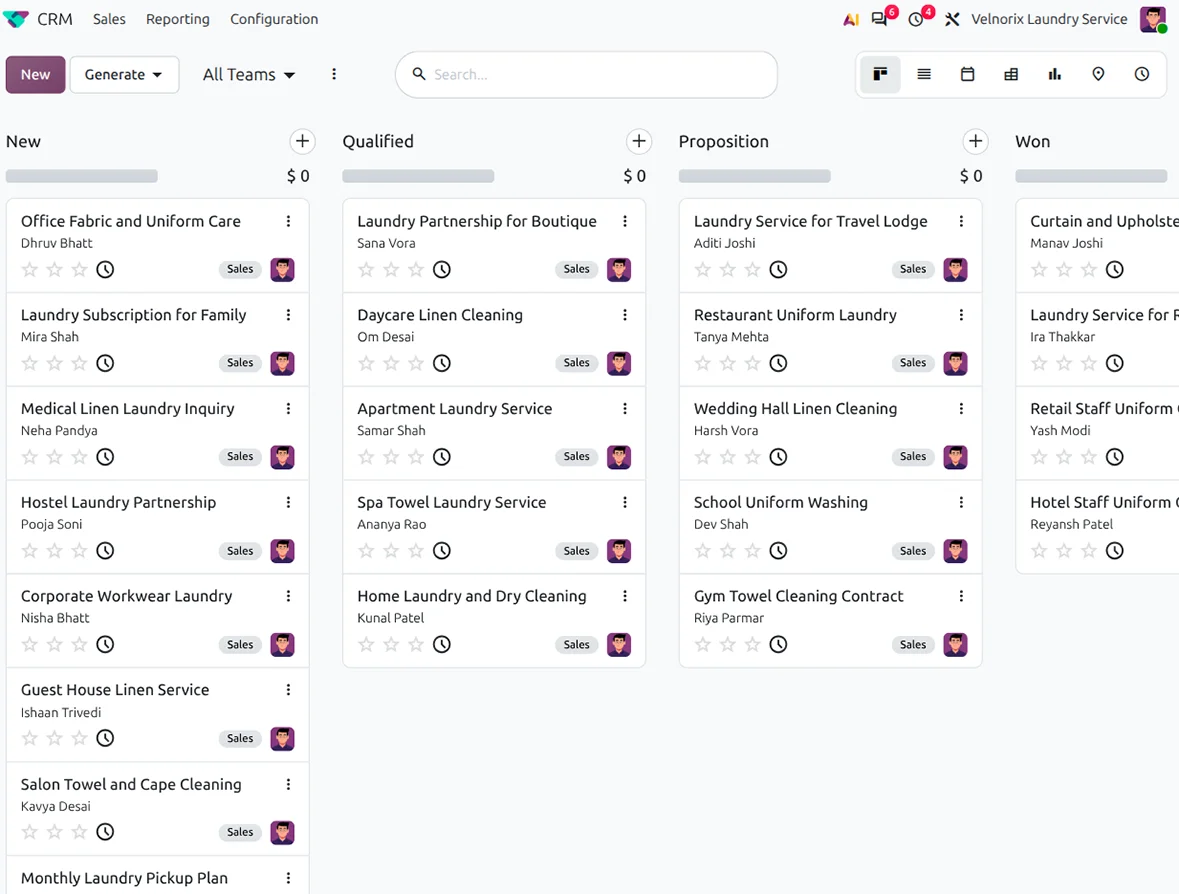Add a quick lead in New column

point(302,141)
